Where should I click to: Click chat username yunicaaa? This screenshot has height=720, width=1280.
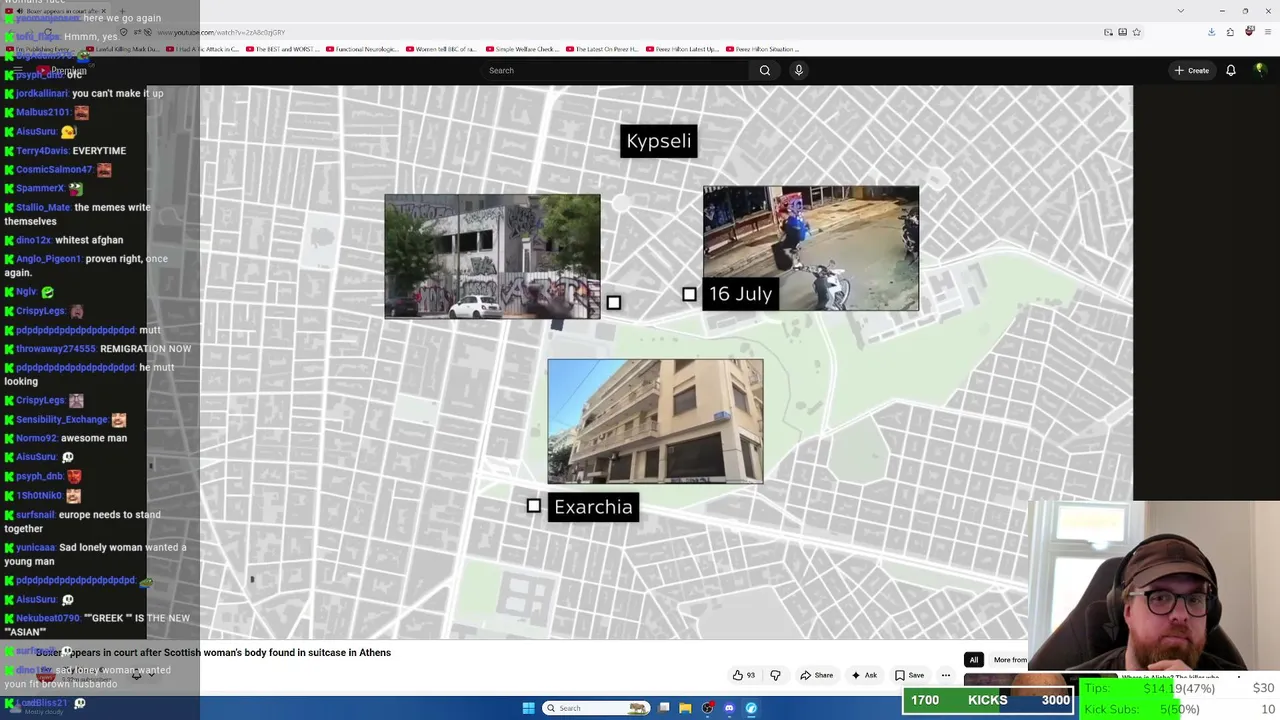[35, 548]
